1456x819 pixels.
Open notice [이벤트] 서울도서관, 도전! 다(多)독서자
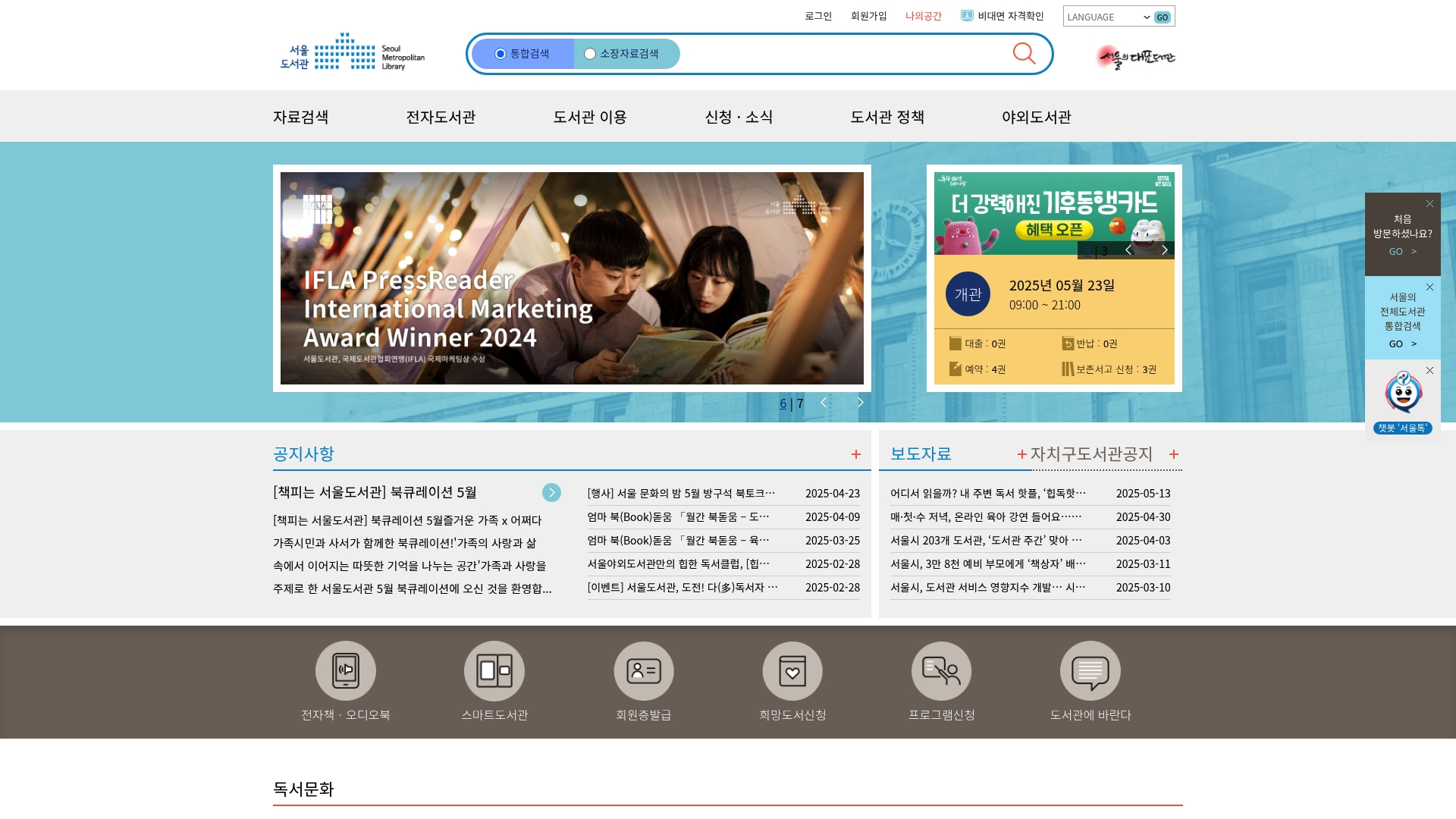click(x=682, y=588)
